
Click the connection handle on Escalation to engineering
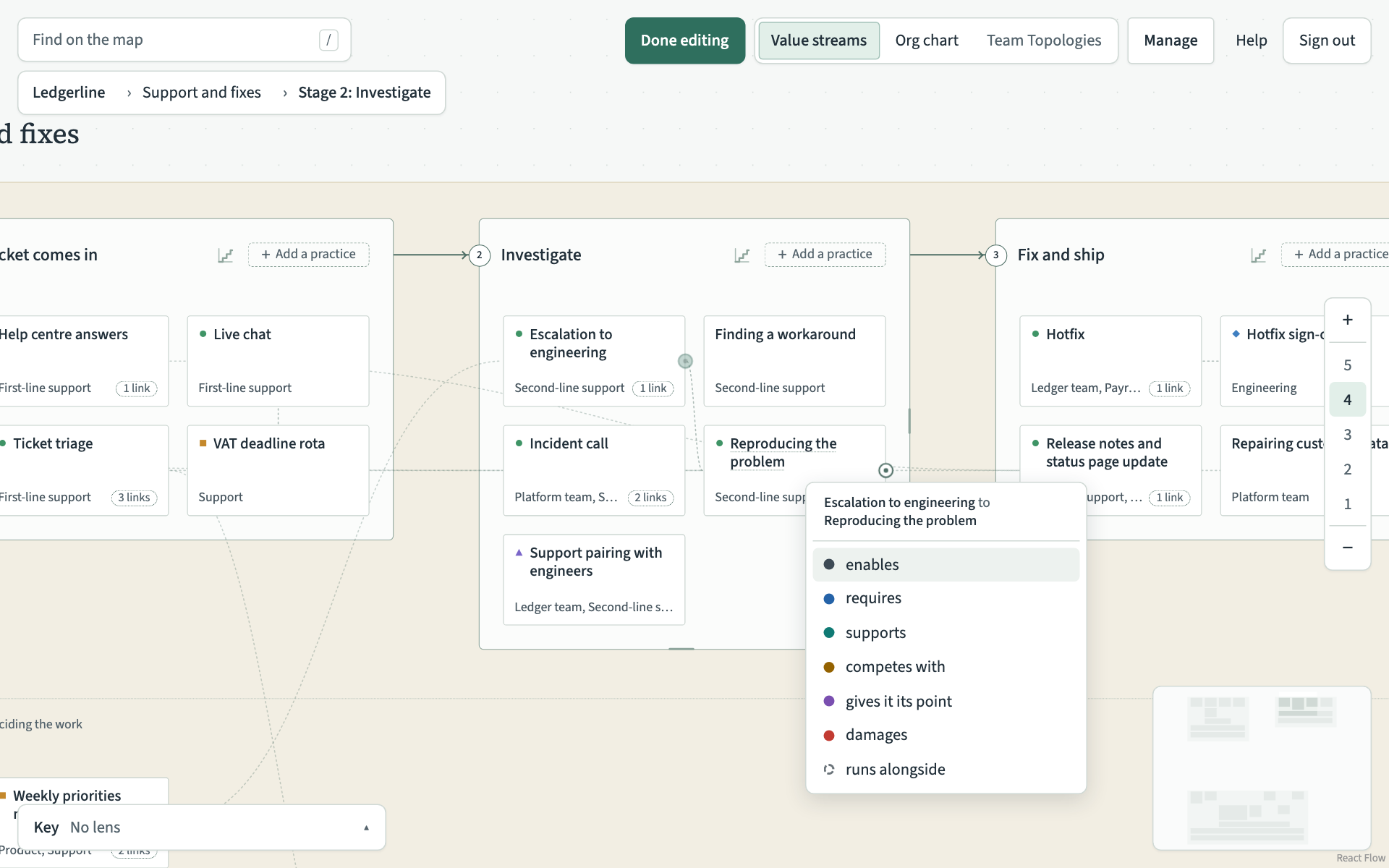(685, 361)
